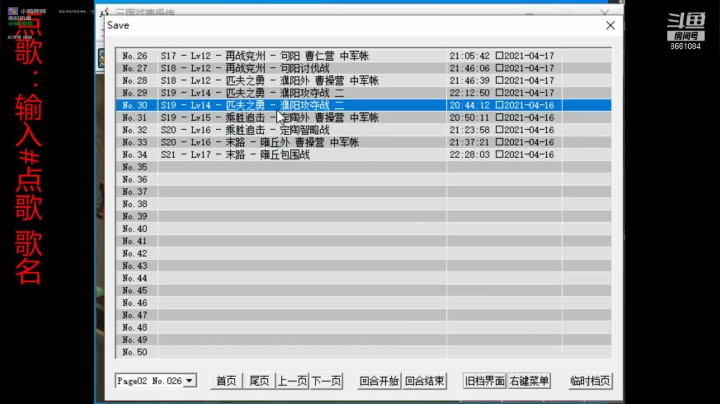720x404 pixels.
Task: Click the timestamp 21:46:39 in row No. 28
Action: point(469,80)
